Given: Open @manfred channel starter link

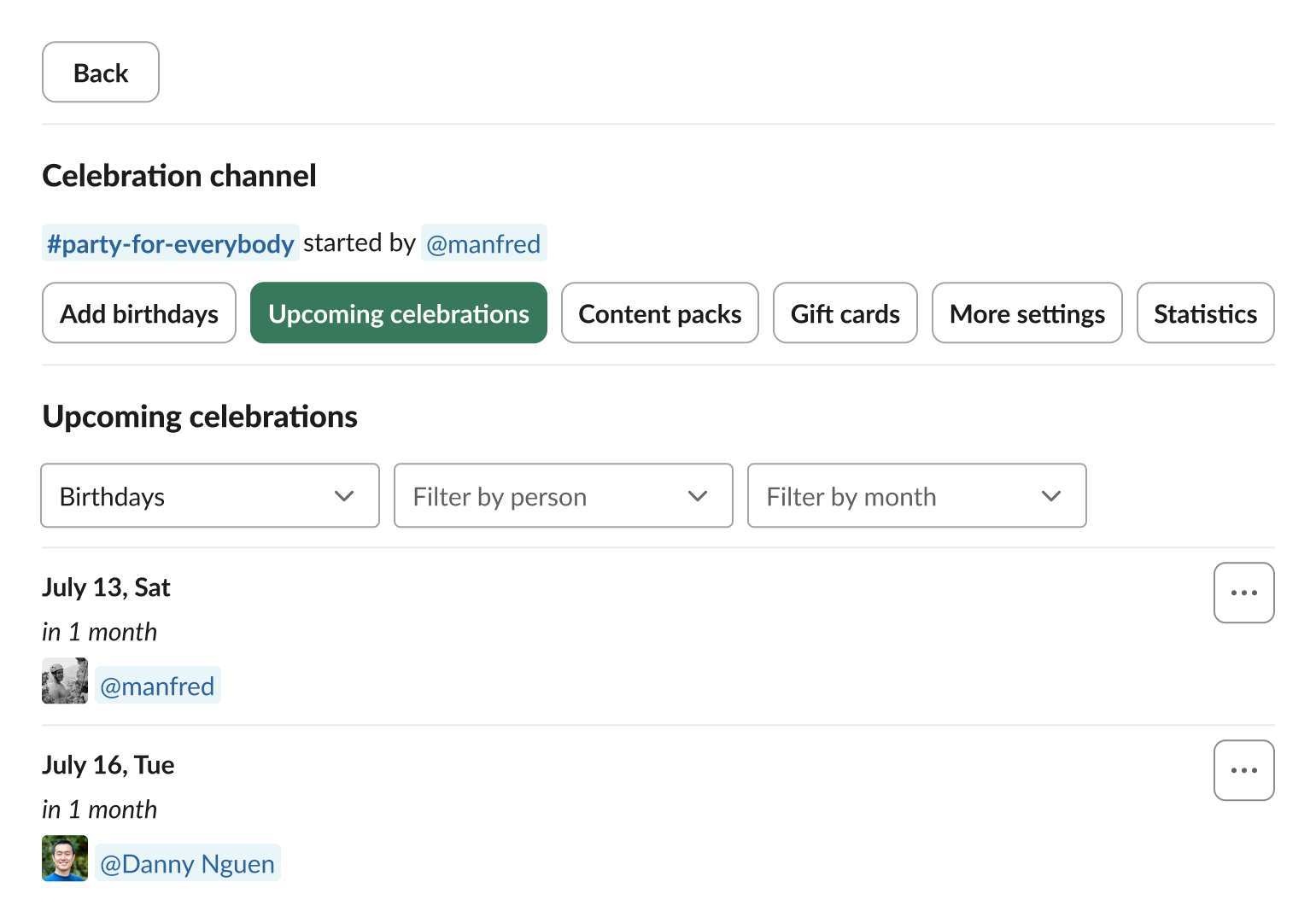Looking at the screenshot, I should coord(483,243).
